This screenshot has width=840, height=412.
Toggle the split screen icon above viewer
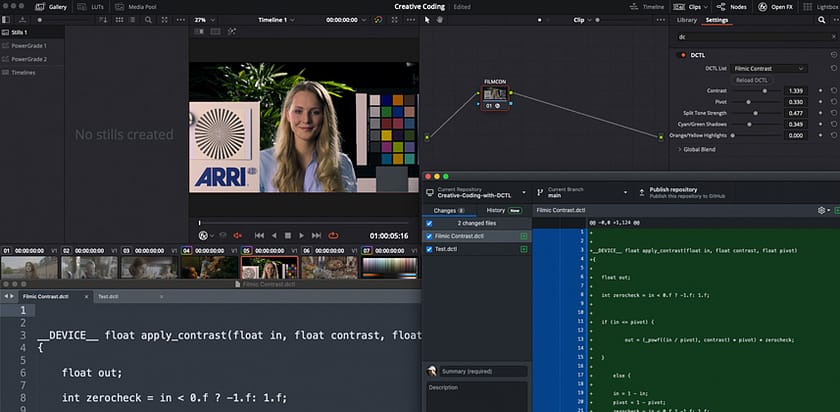coord(215,32)
